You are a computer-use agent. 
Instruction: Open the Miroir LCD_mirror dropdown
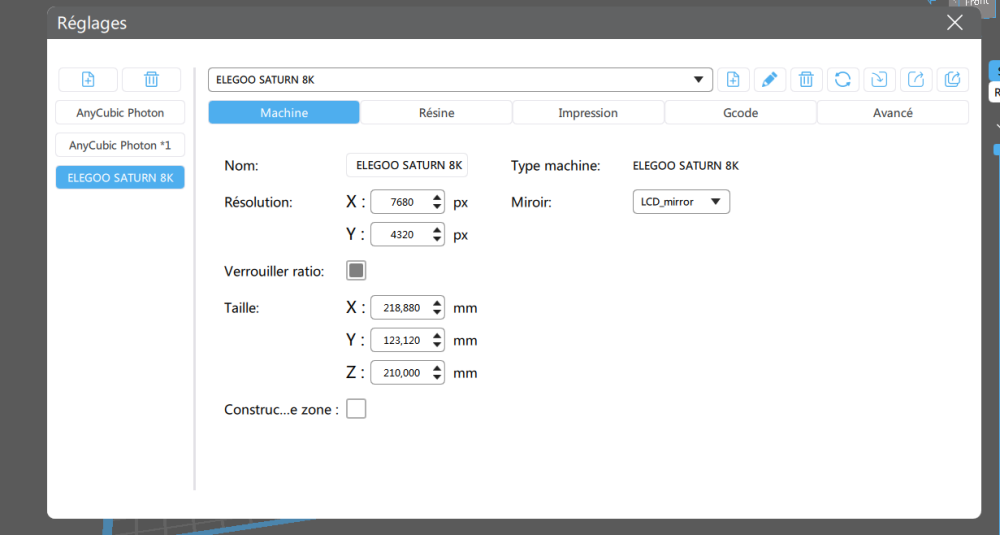coord(681,202)
